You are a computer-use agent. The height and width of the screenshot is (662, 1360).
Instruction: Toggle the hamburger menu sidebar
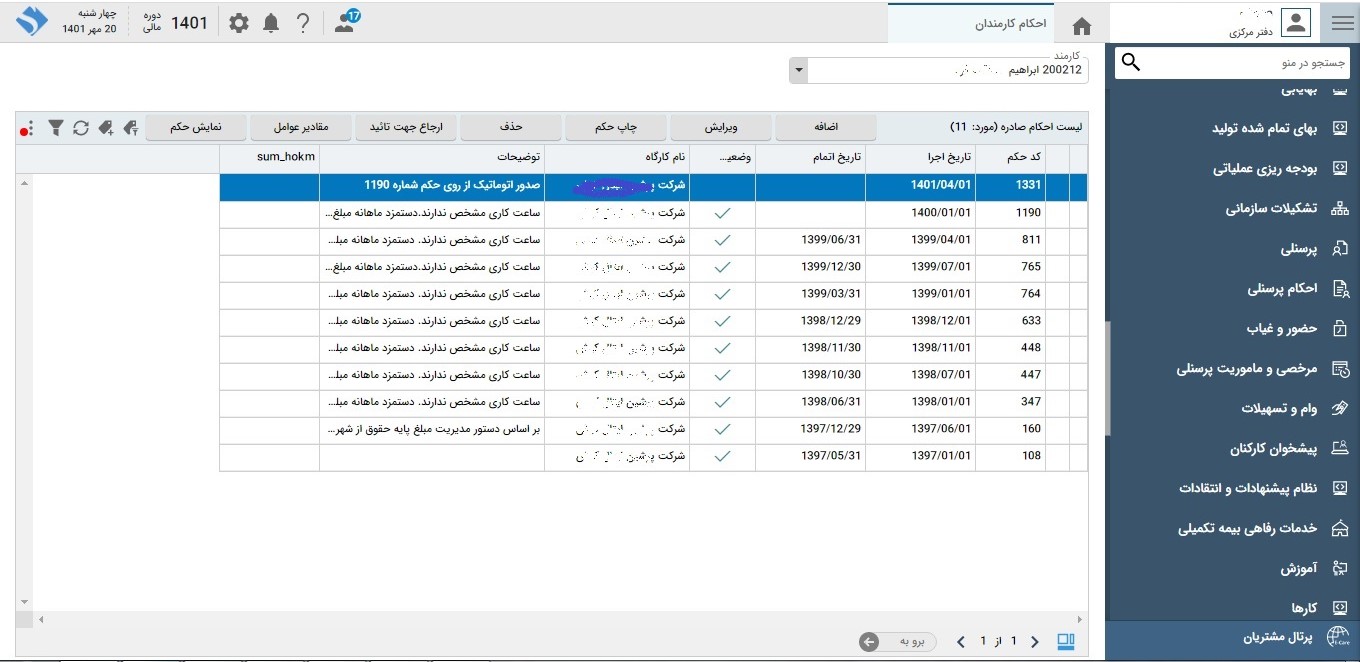coord(1341,23)
